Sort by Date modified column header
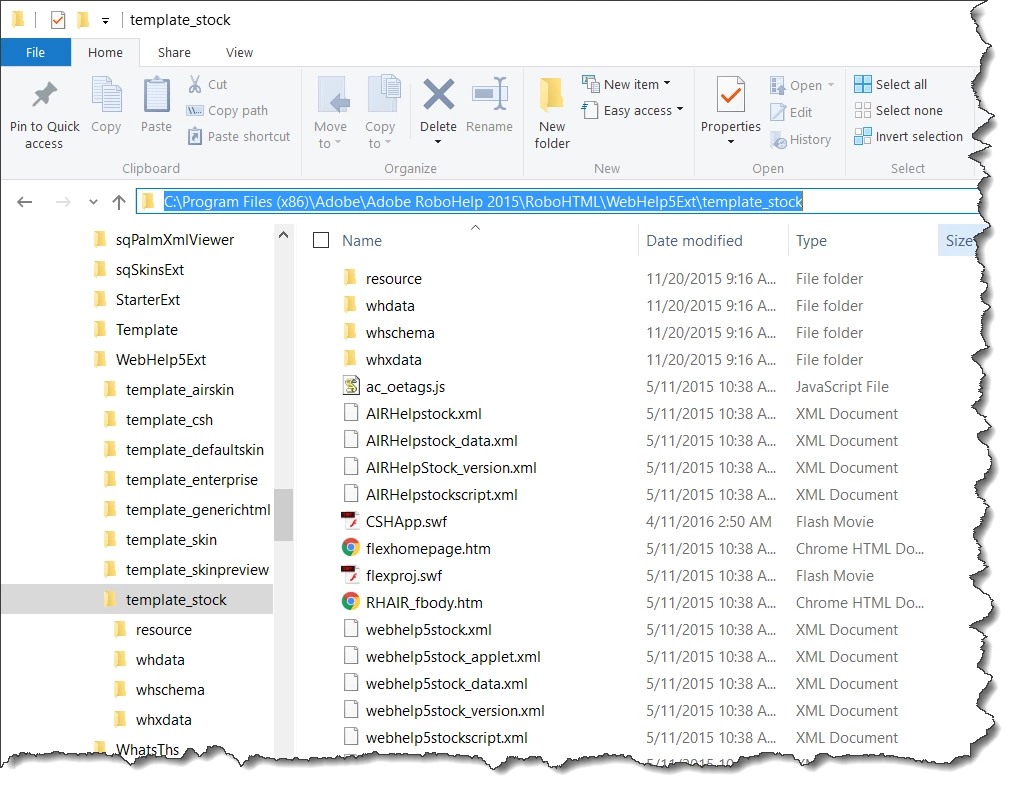The width and height of the screenshot is (1016, 792). [694, 240]
